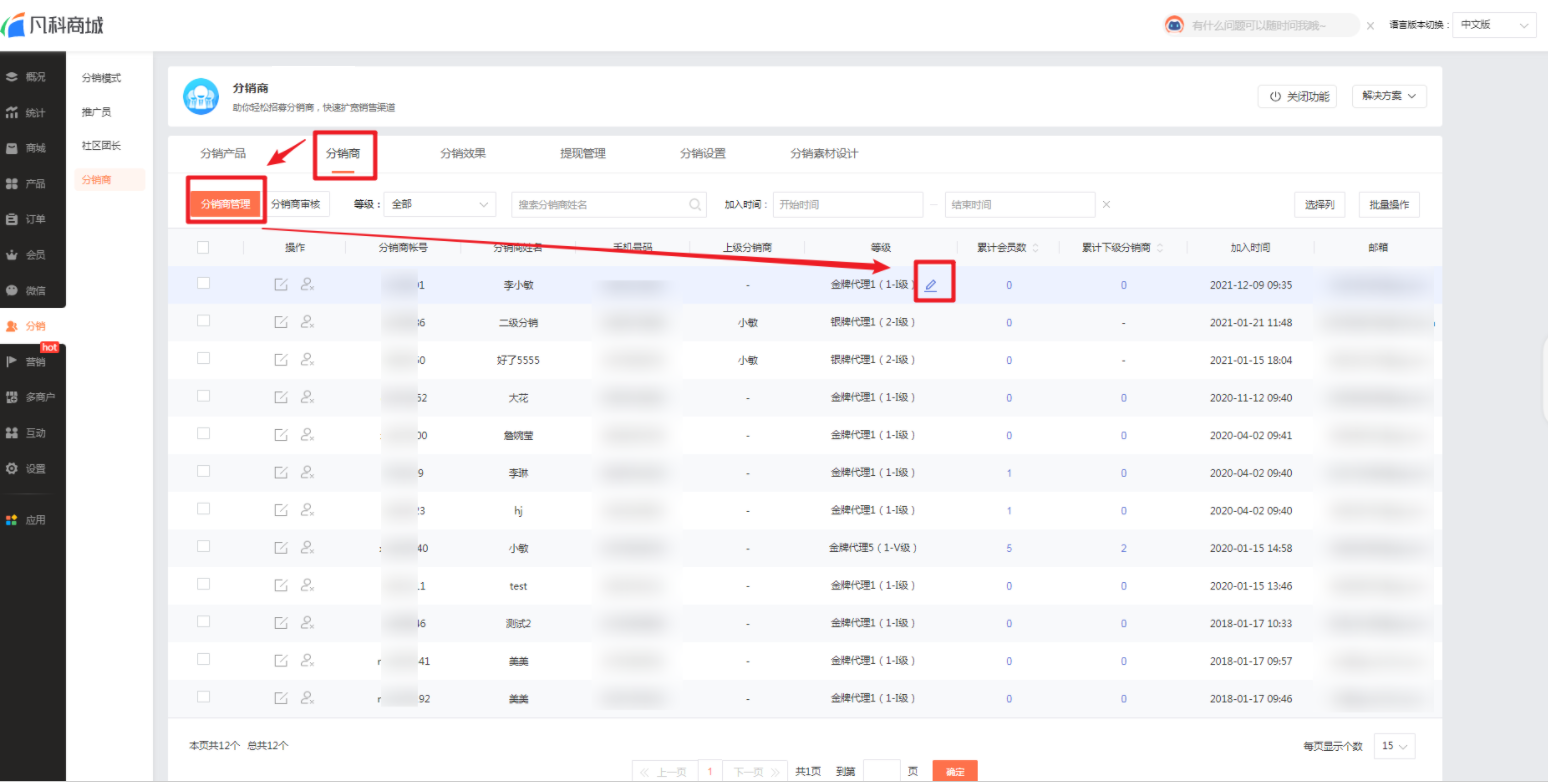This screenshot has width=1548, height=782.
Task: Switch to the 分销效果 tab
Action: [463, 154]
